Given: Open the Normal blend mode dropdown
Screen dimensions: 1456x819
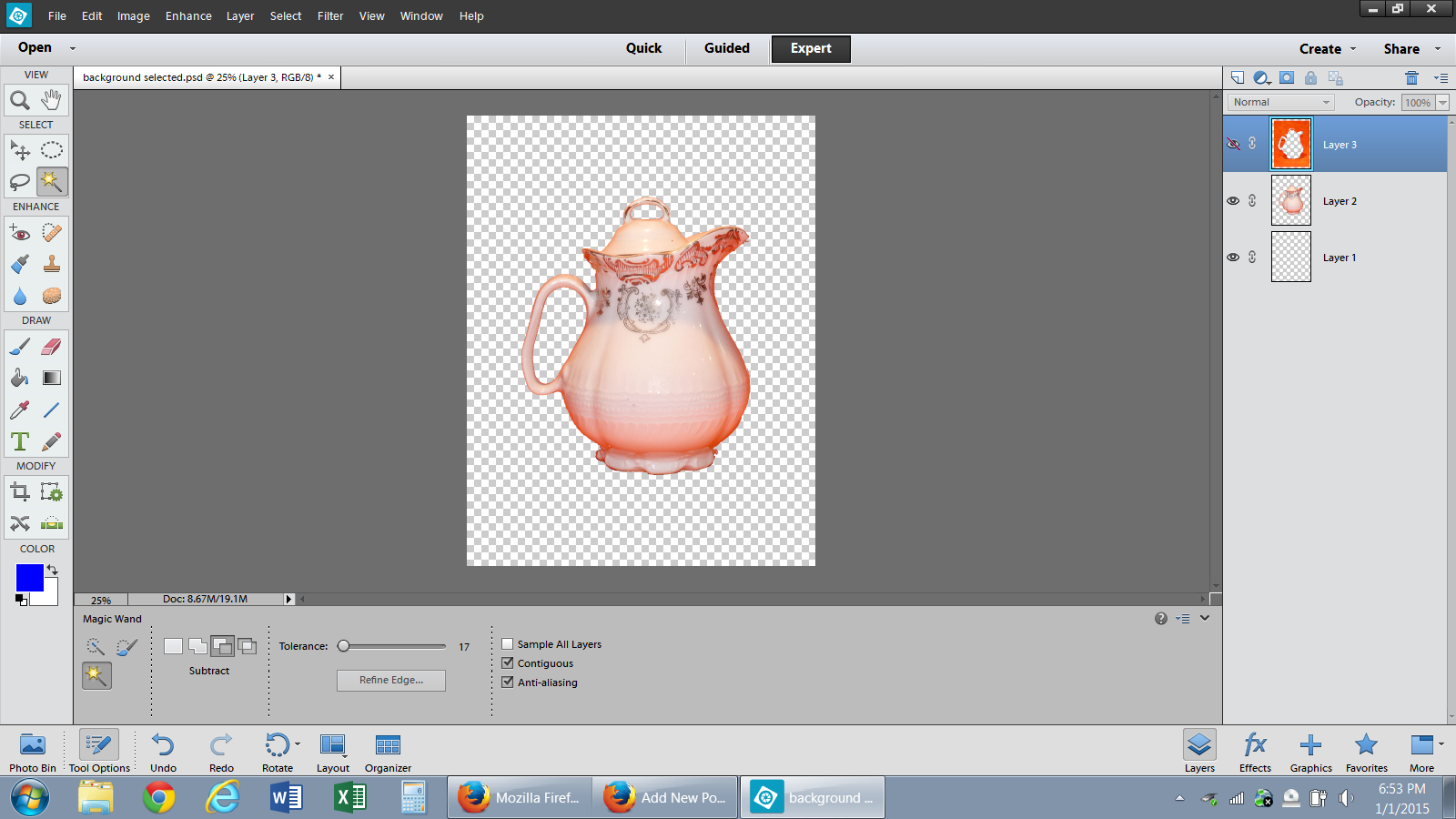Looking at the screenshot, I should 1281,103.
